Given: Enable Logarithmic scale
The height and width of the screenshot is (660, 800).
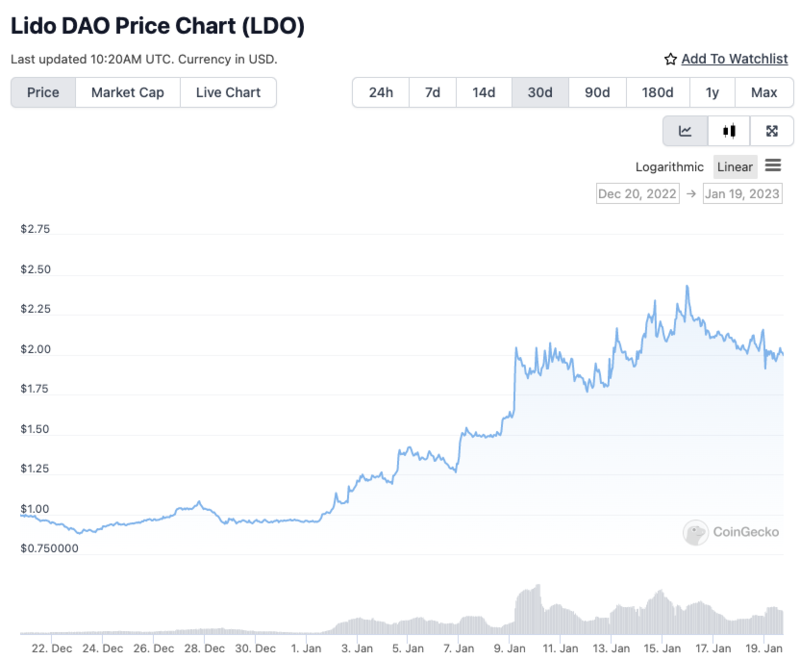Looking at the screenshot, I should [671, 167].
